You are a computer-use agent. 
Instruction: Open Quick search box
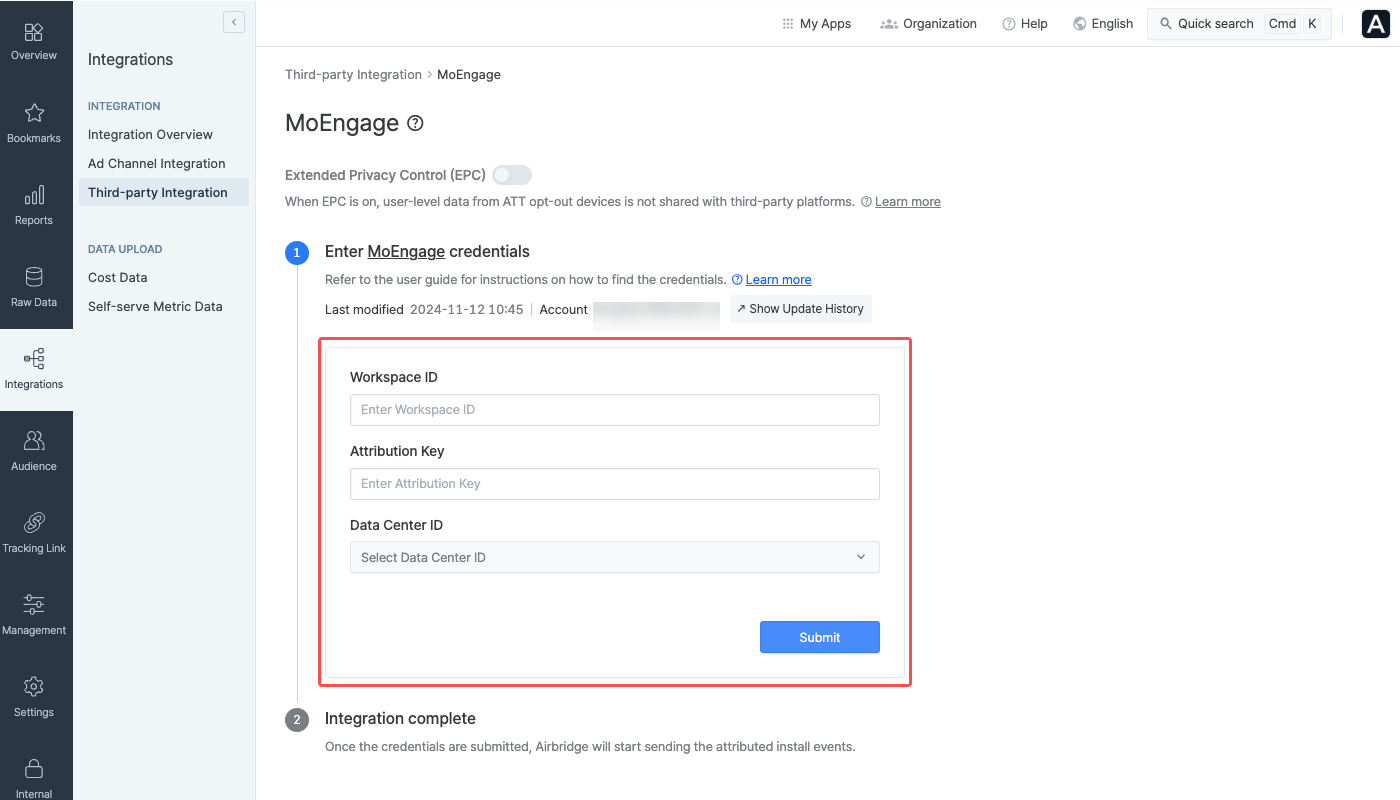(x=1239, y=24)
